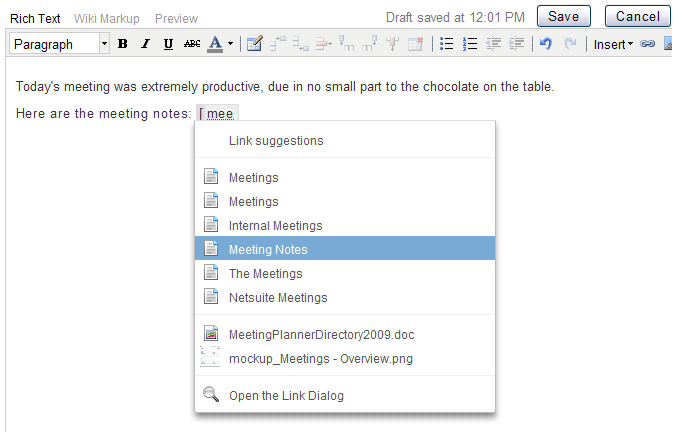Click the text color A swatch

coord(215,44)
